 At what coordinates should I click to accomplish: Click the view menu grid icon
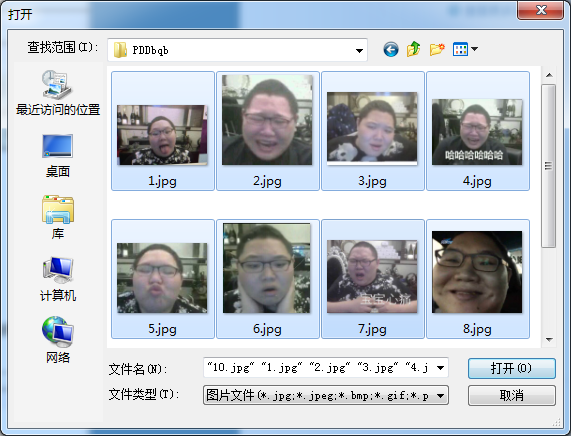[460, 49]
